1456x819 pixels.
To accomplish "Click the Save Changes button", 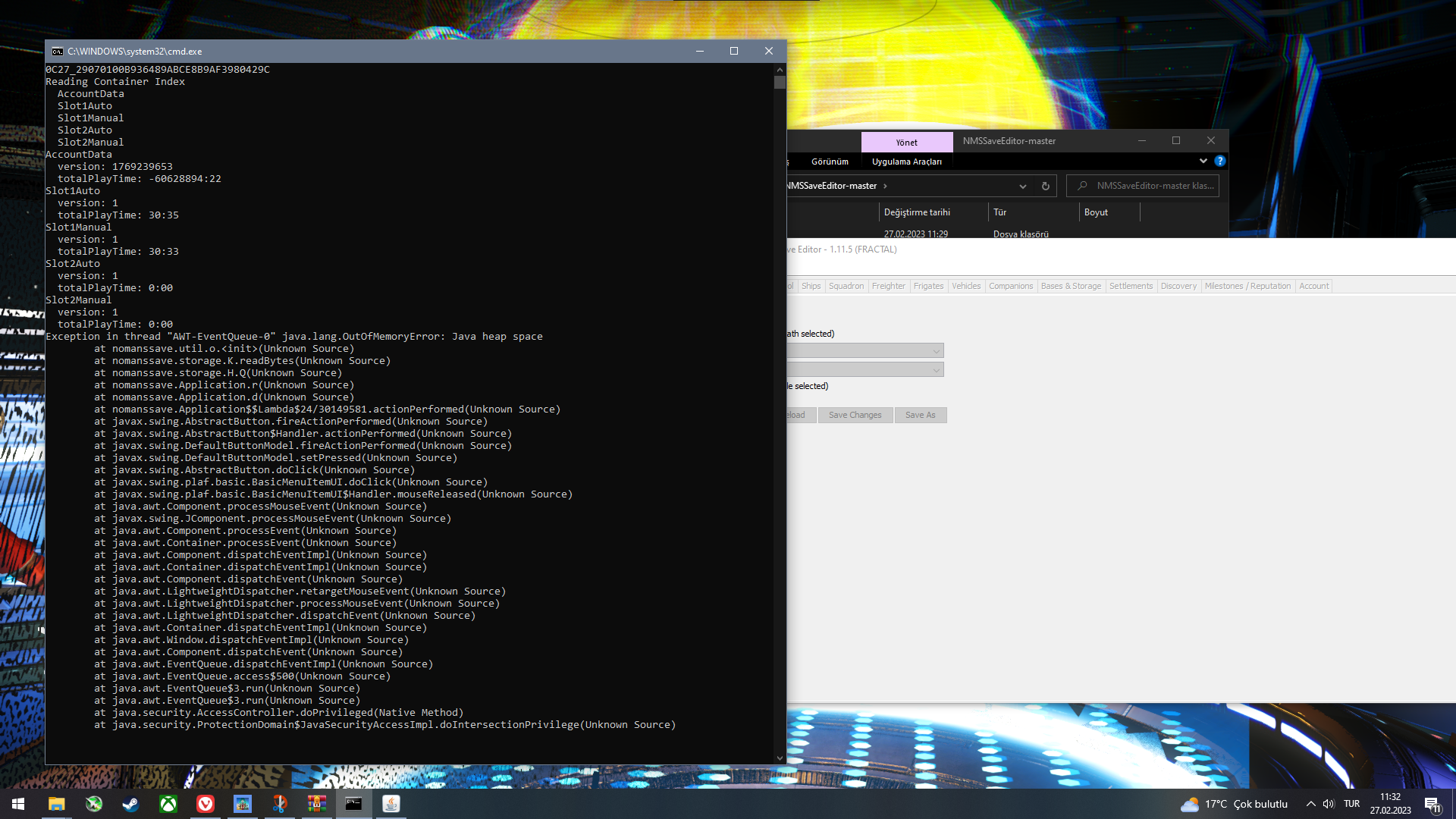I will point(855,415).
